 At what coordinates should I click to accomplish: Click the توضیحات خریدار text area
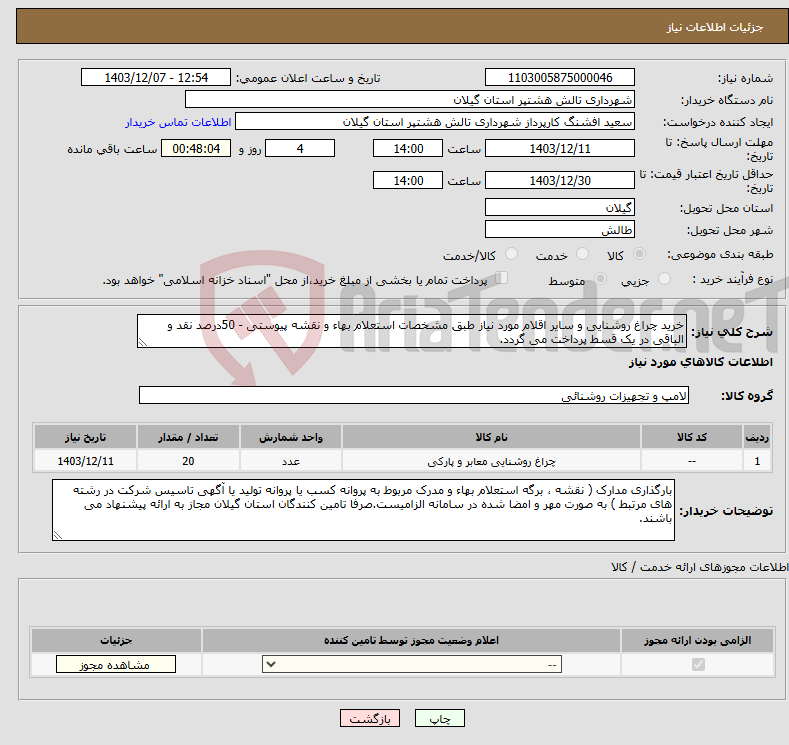click(x=364, y=510)
